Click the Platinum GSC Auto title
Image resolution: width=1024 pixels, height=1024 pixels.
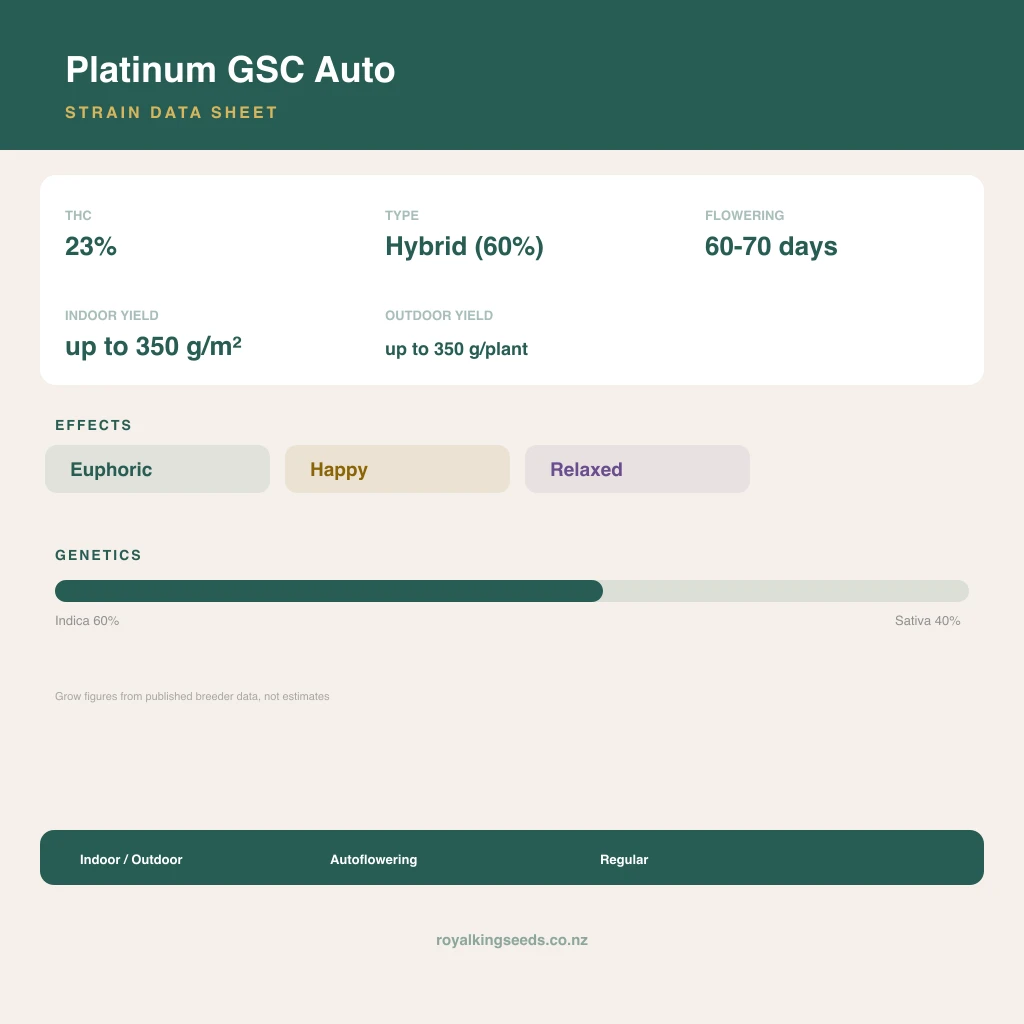click(x=231, y=69)
